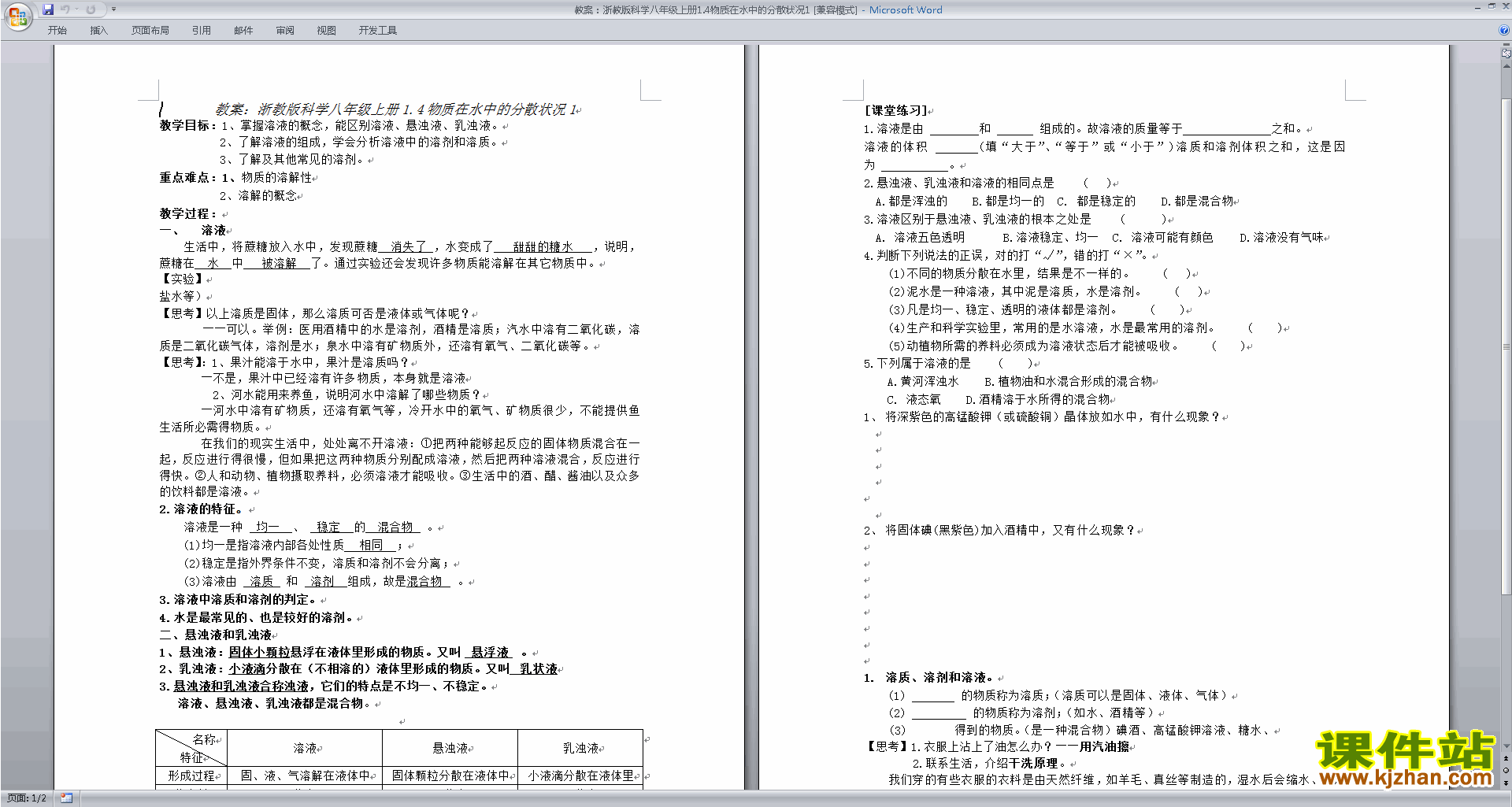Click option A. 黄河浑浊水
Viewport: 1512px width, 807px height.
pos(923,382)
